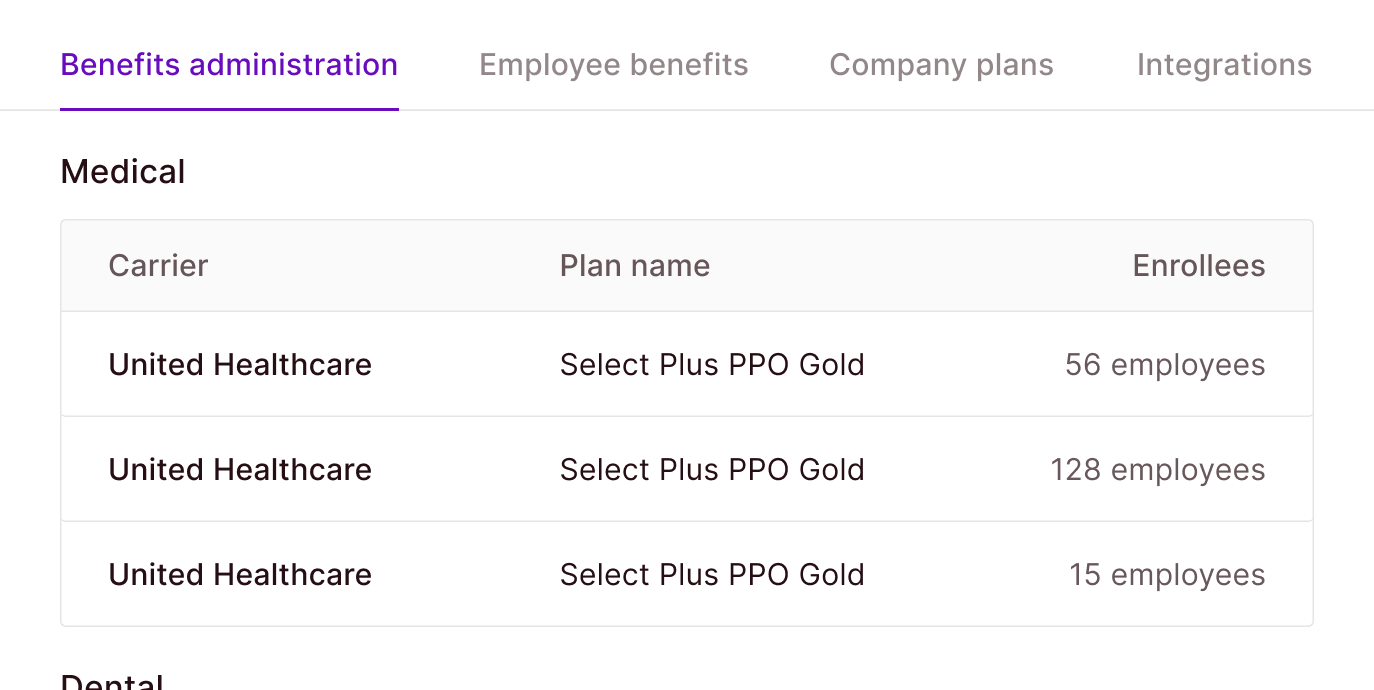Click the 56 employees enrollee count

[1164, 365]
